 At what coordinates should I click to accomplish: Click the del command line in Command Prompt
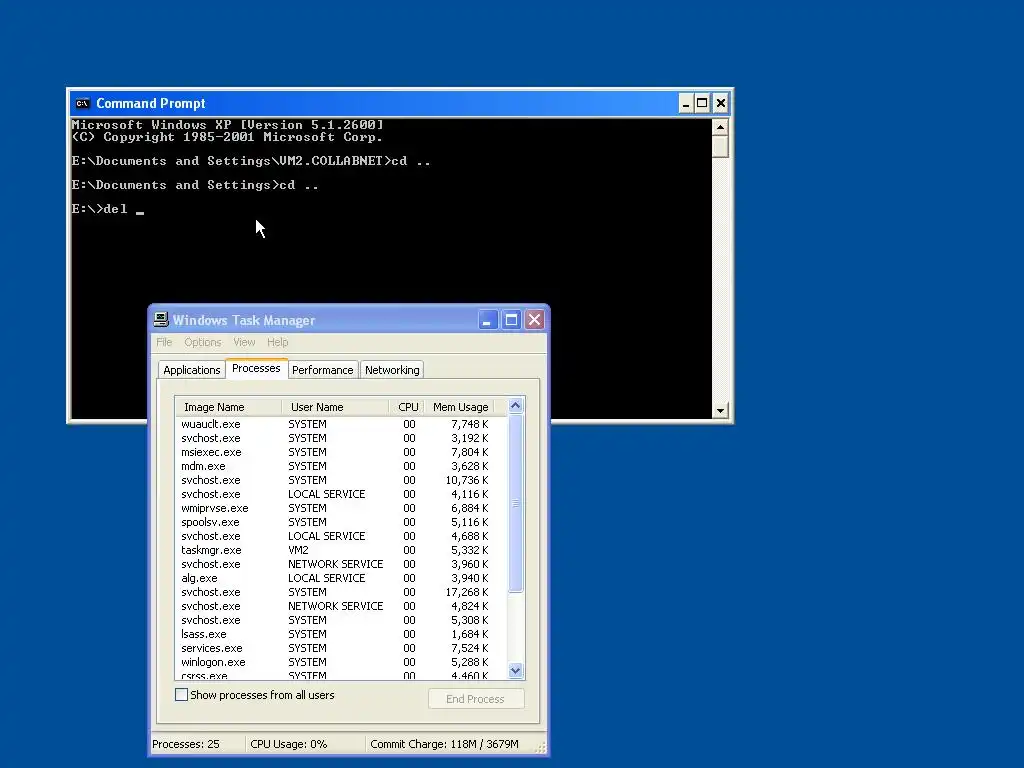pos(108,209)
